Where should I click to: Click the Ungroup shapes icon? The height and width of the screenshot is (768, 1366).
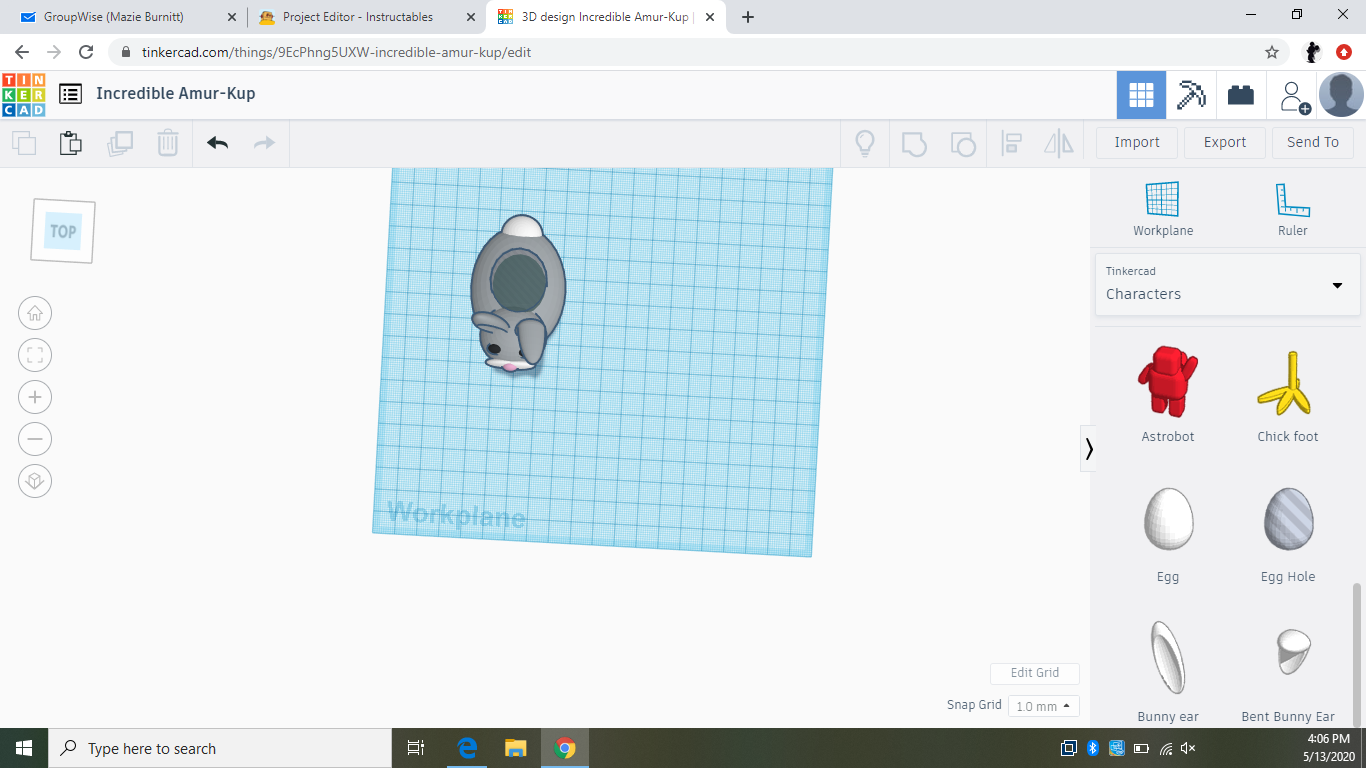[962, 143]
